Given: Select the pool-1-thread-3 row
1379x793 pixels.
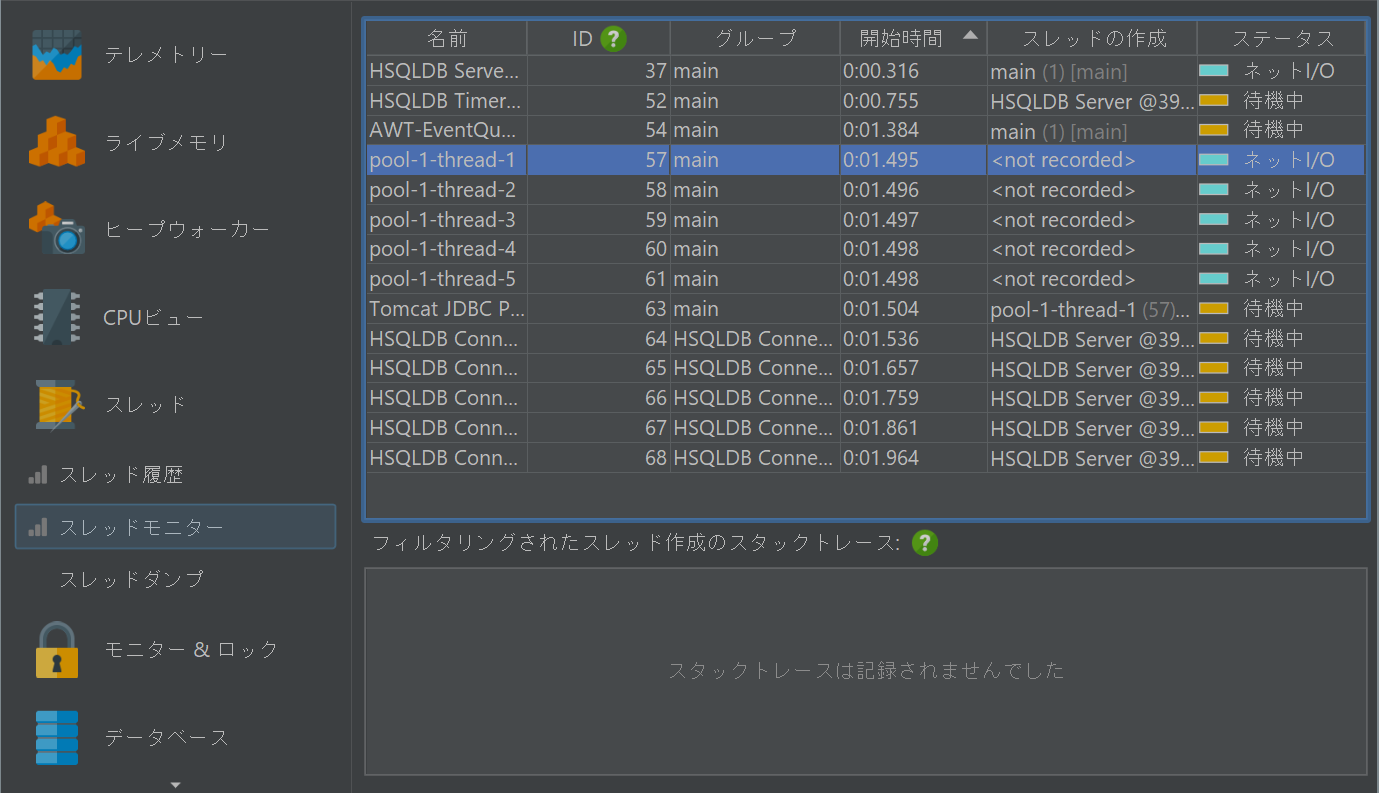Looking at the screenshot, I should coord(865,220).
